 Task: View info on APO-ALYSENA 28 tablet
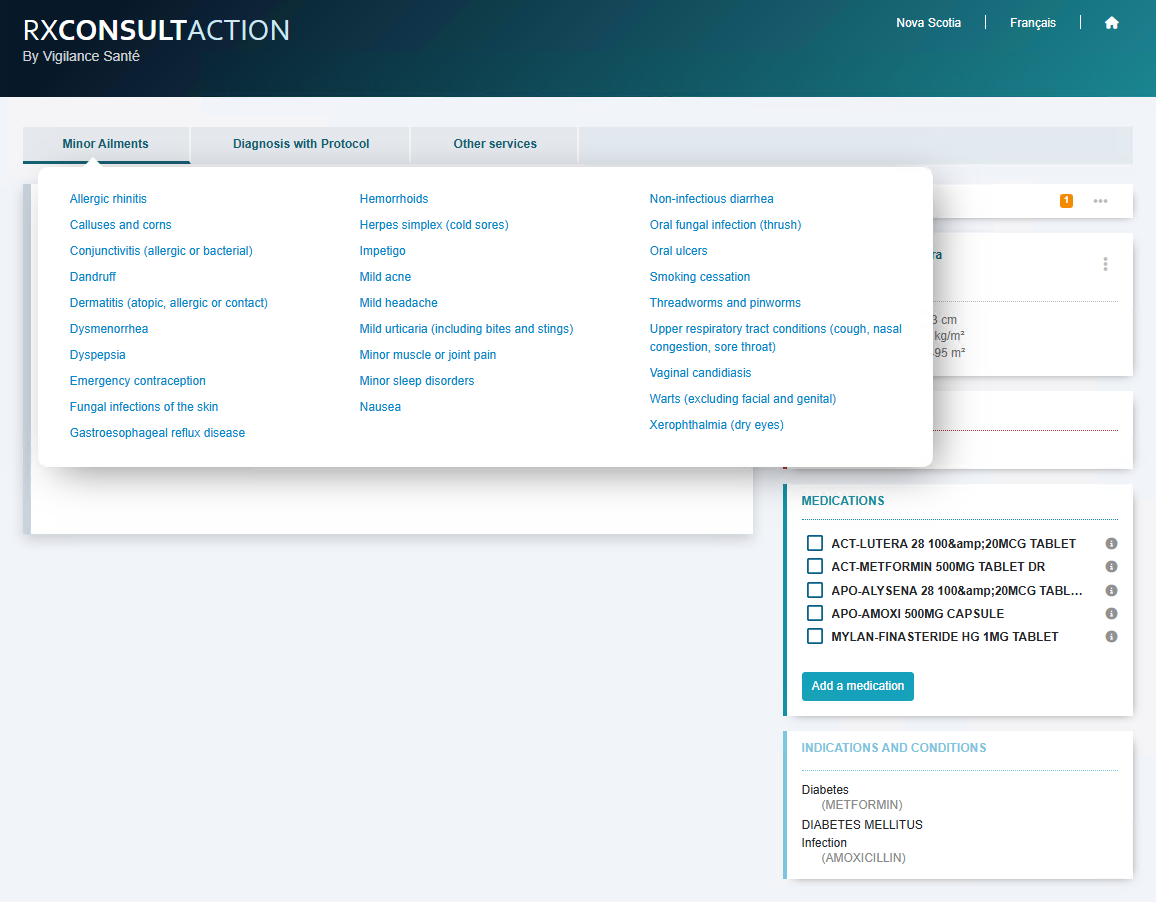[x=1110, y=590]
